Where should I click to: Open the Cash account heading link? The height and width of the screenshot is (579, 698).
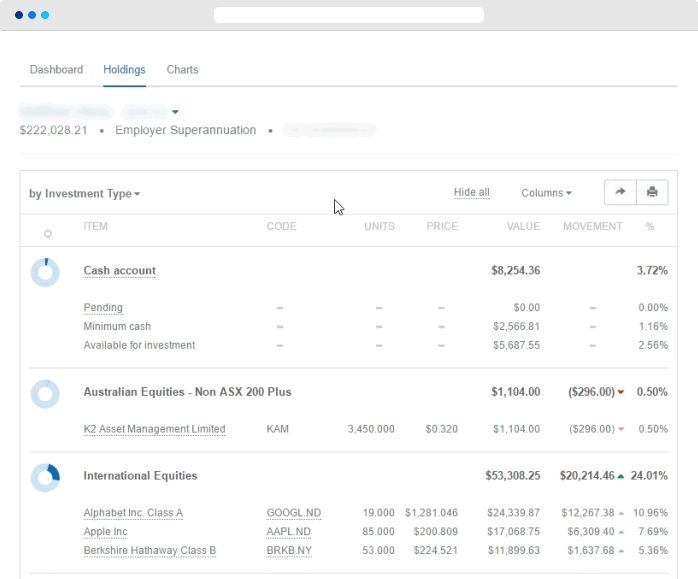tap(119, 271)
